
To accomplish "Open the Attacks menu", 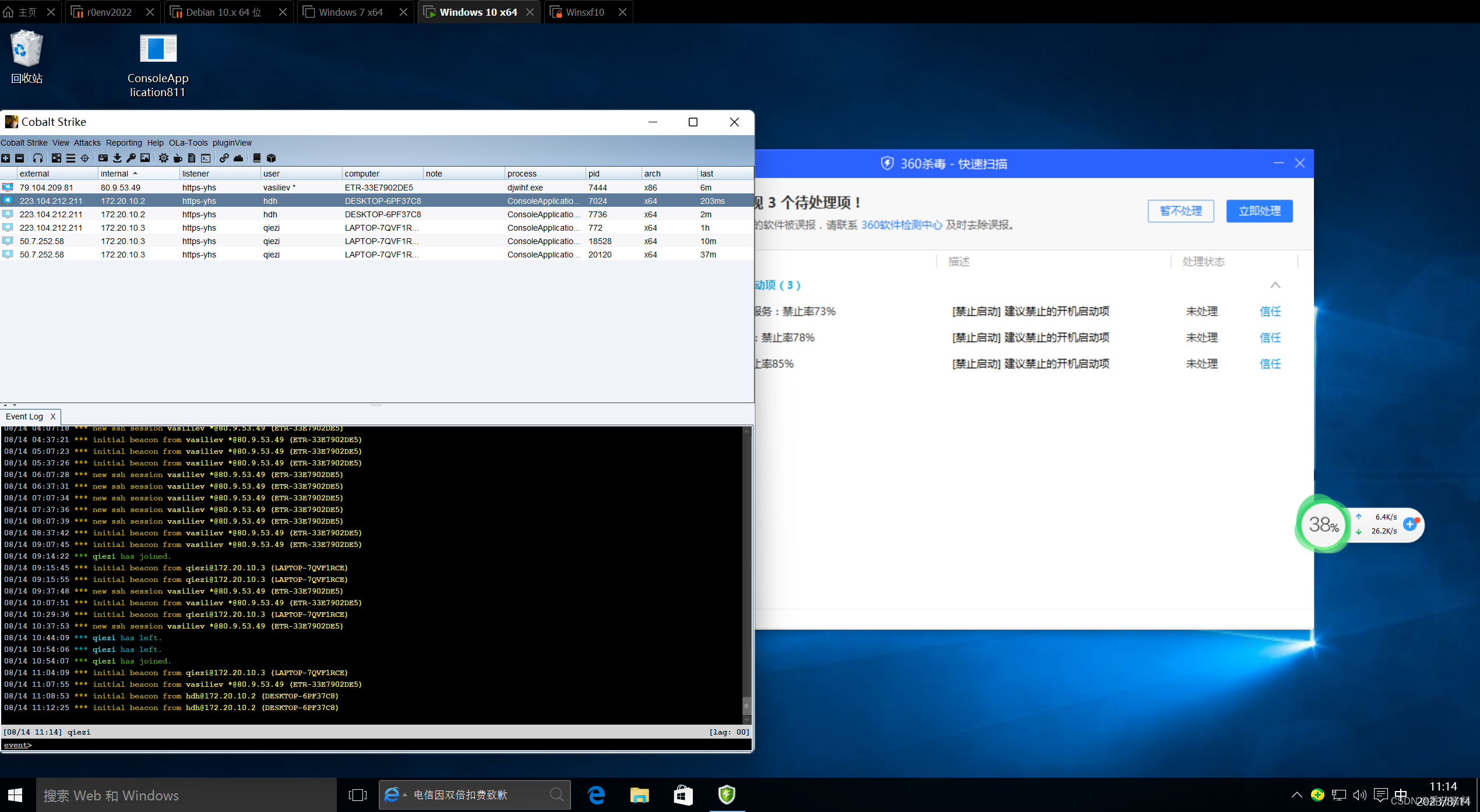I will point(87,143).
